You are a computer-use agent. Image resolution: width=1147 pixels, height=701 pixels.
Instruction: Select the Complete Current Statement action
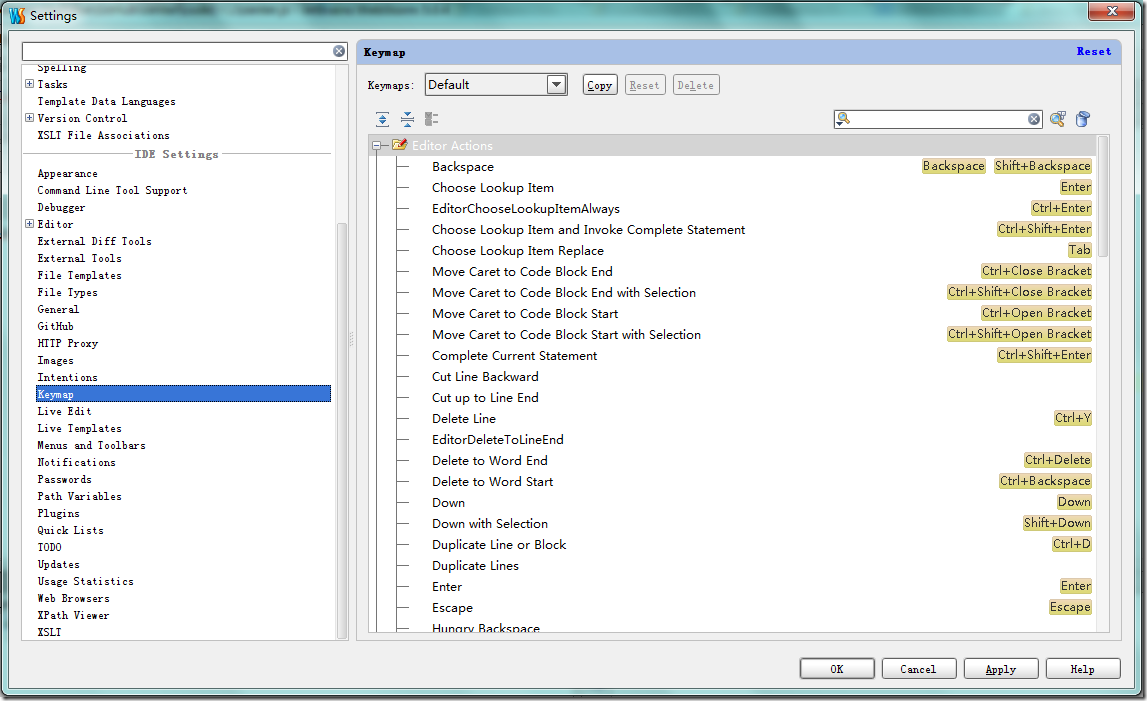coord(514,356)
